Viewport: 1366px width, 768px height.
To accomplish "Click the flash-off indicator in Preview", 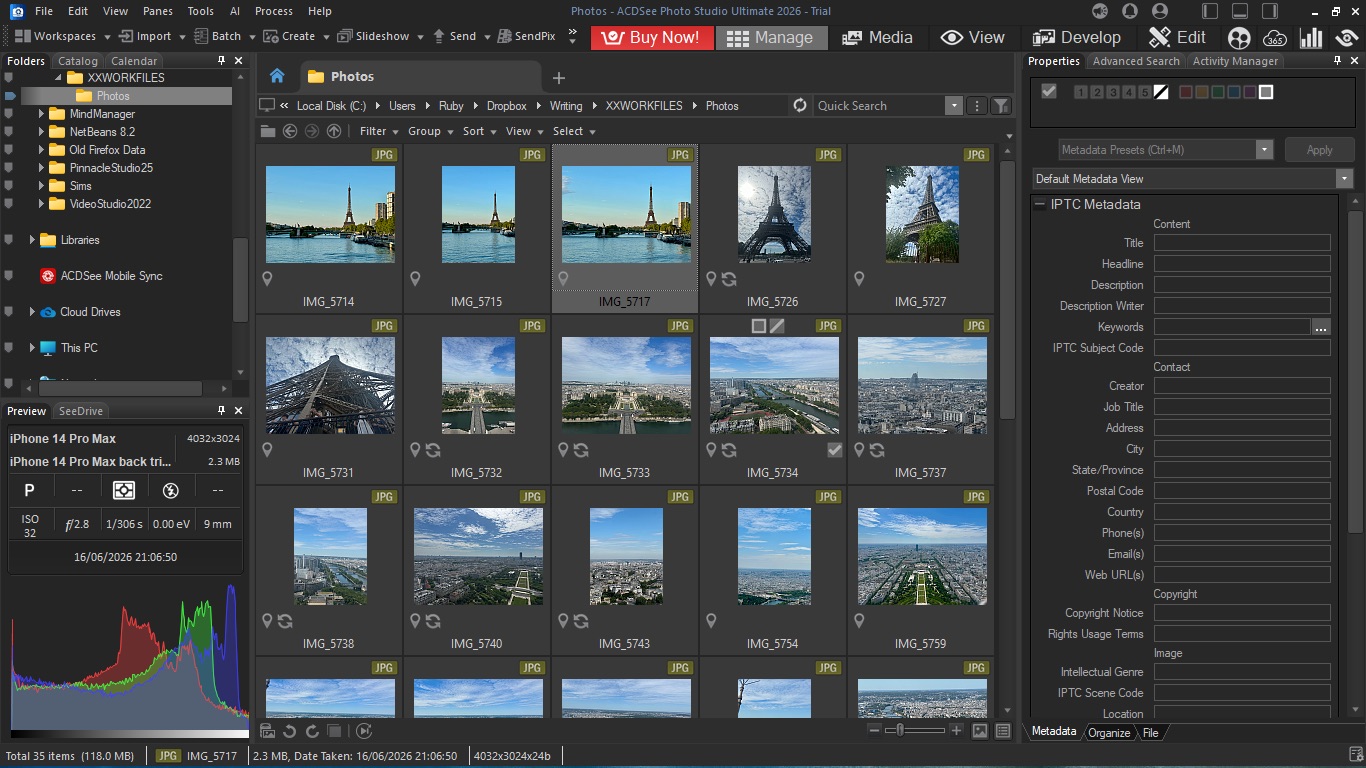I will [170, 490].
